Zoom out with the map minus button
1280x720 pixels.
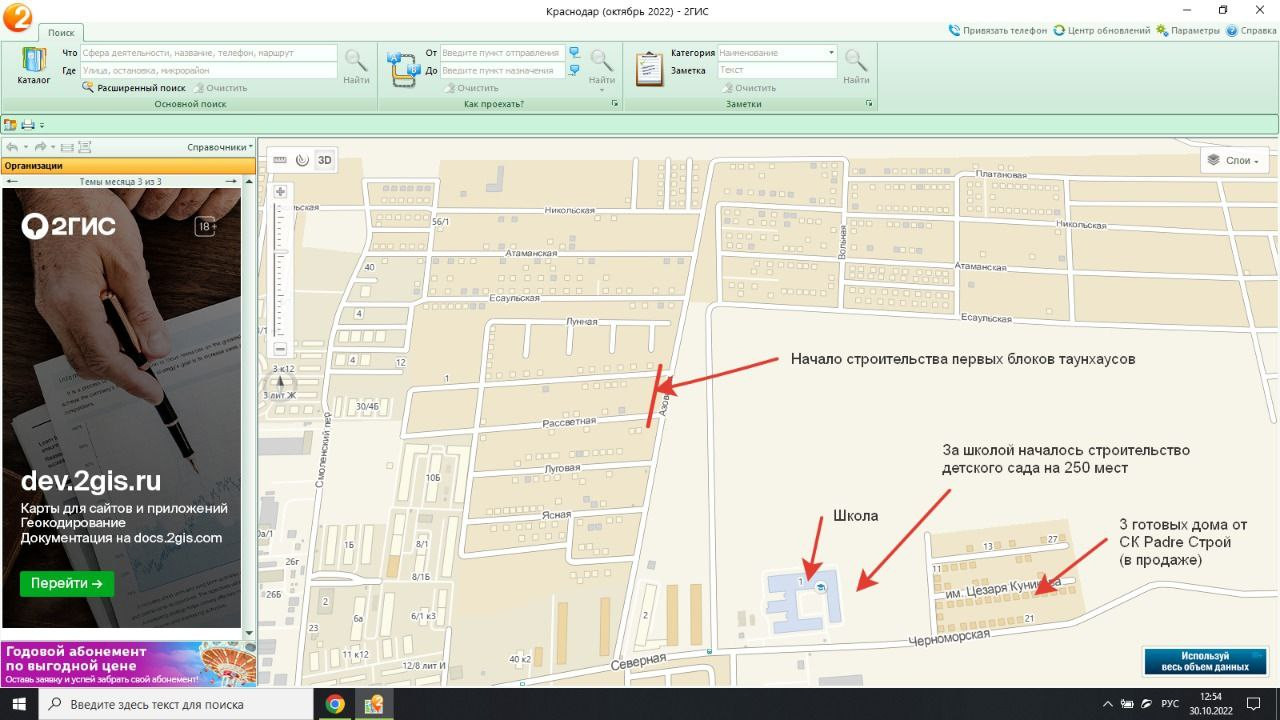tap(281, 349)
